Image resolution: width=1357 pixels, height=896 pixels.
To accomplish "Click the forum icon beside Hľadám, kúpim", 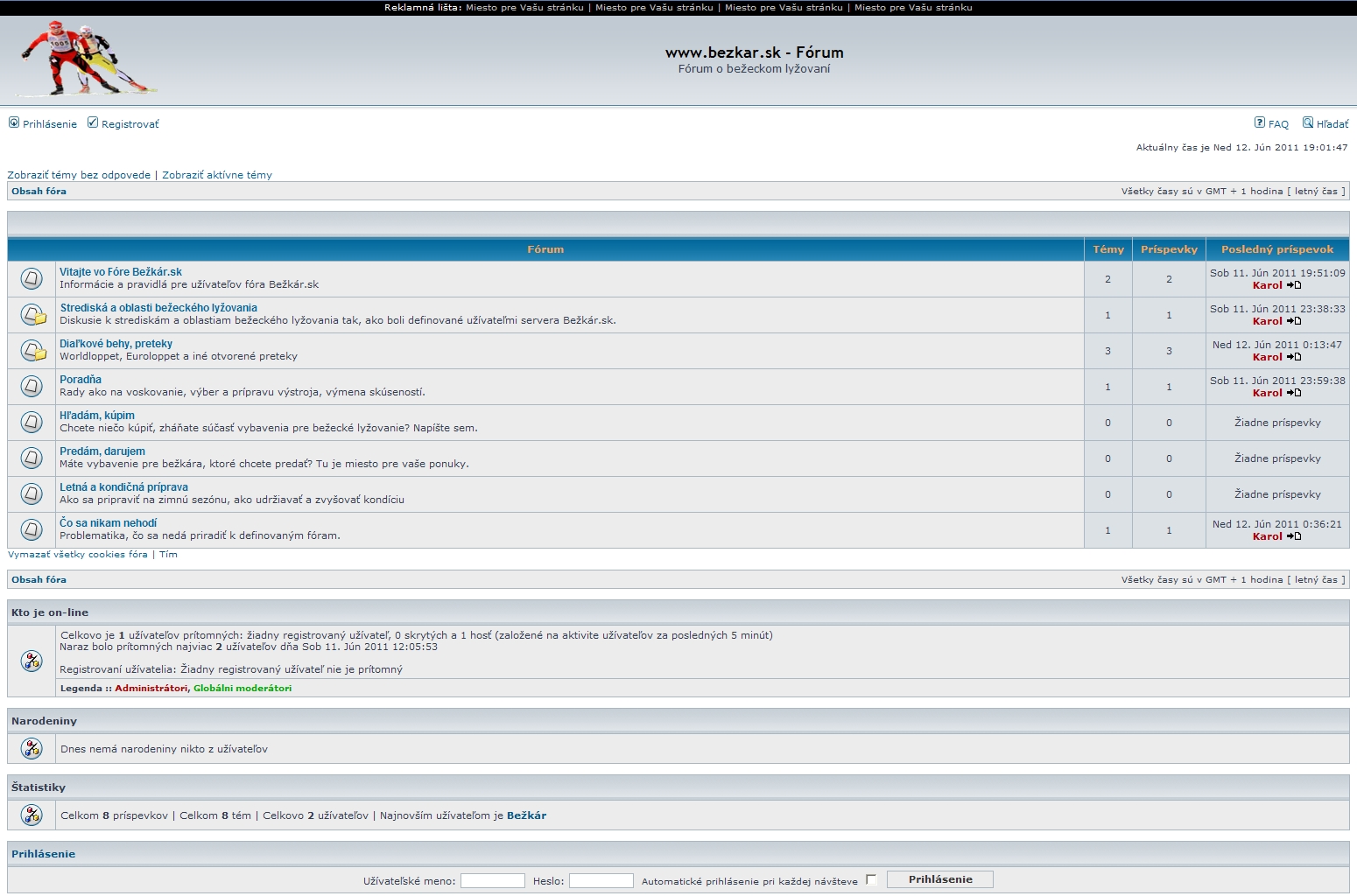I will tap(32, 423).
